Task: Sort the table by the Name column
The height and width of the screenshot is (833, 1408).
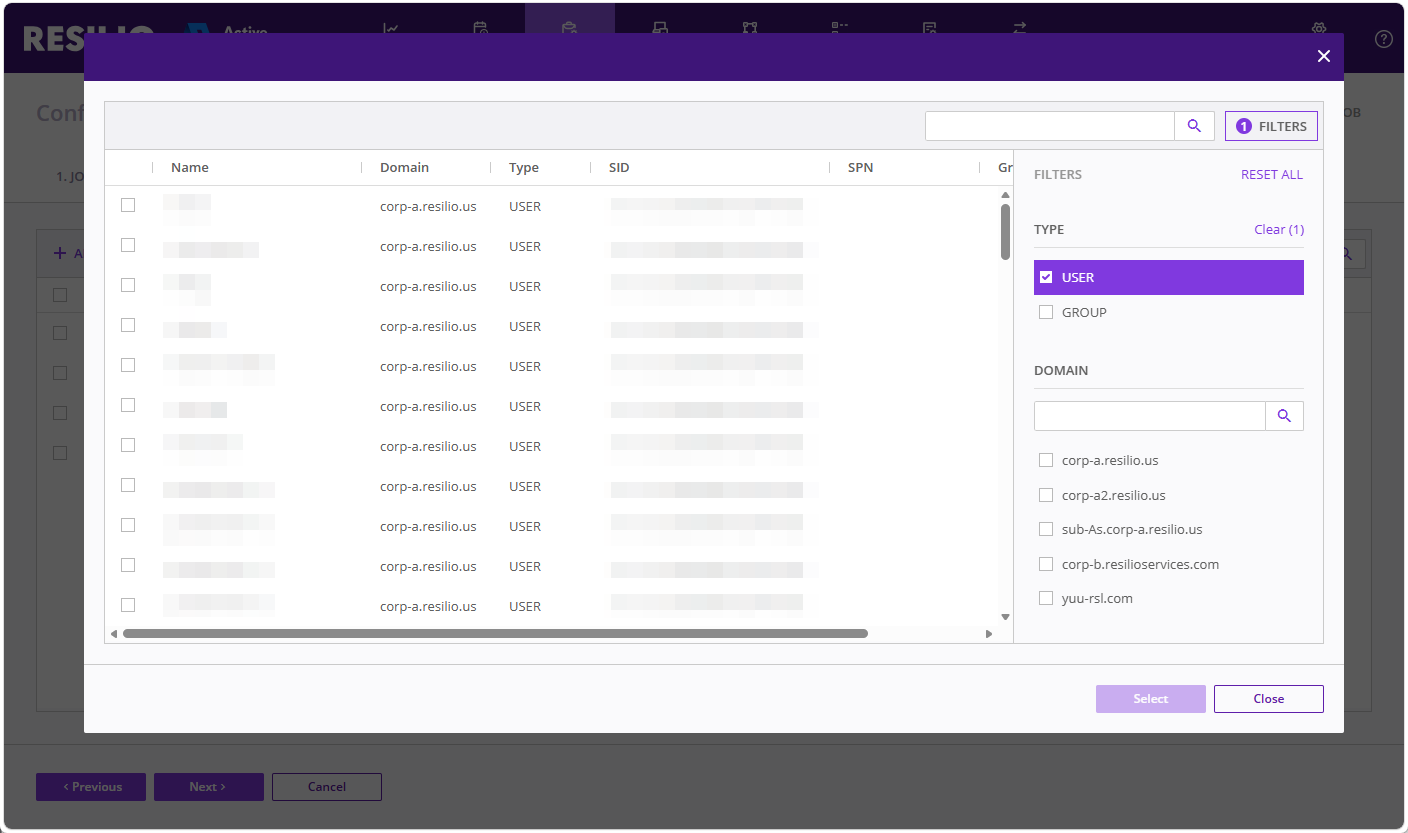Action: [190, 167]
